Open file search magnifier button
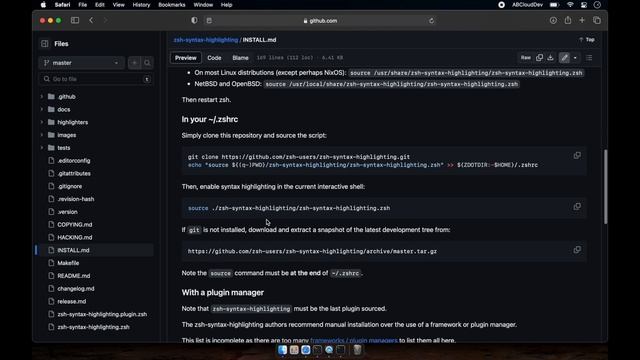 click(x=147, y=63)
